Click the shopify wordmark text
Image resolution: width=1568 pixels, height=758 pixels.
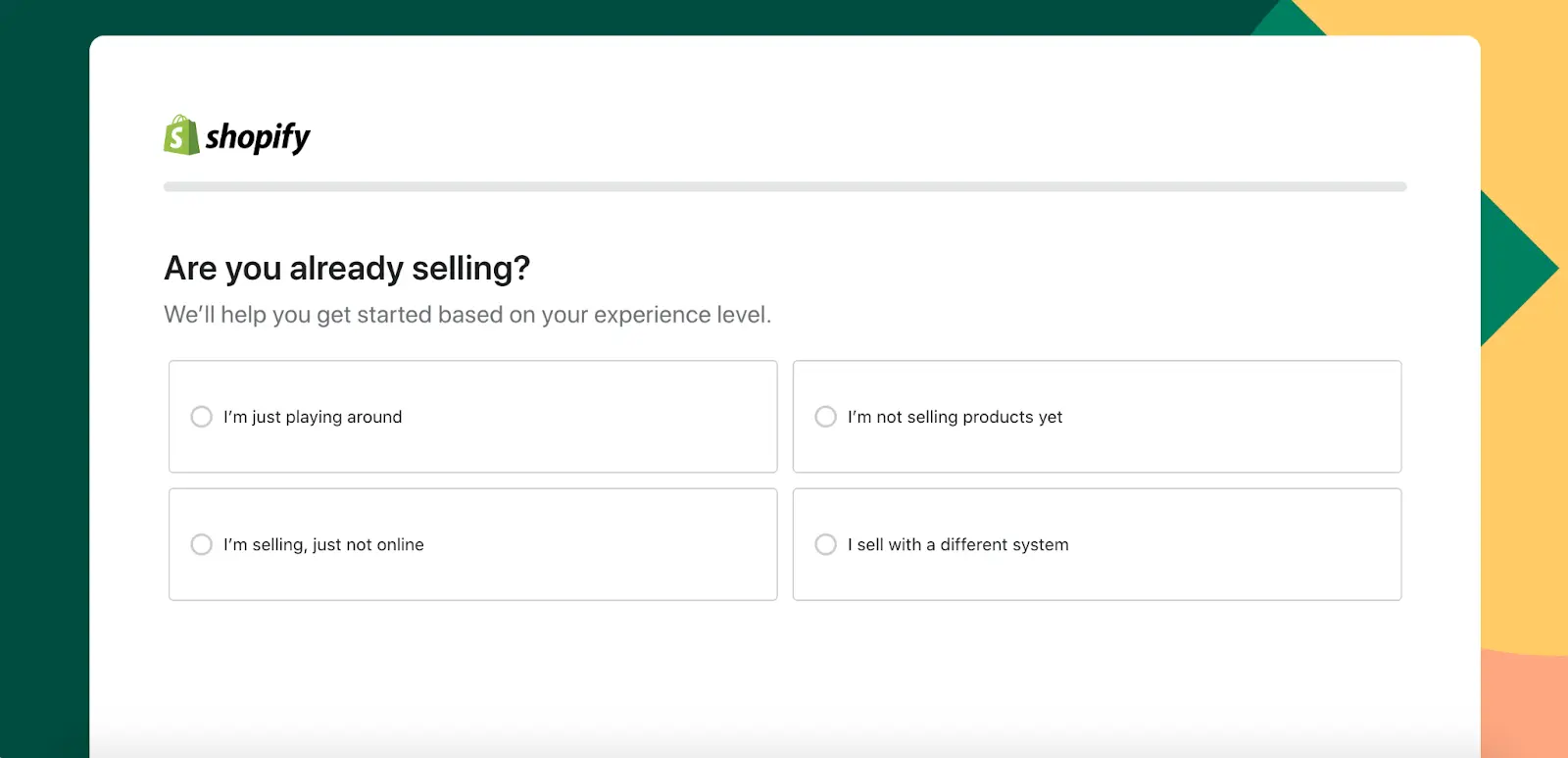point(258,137)
